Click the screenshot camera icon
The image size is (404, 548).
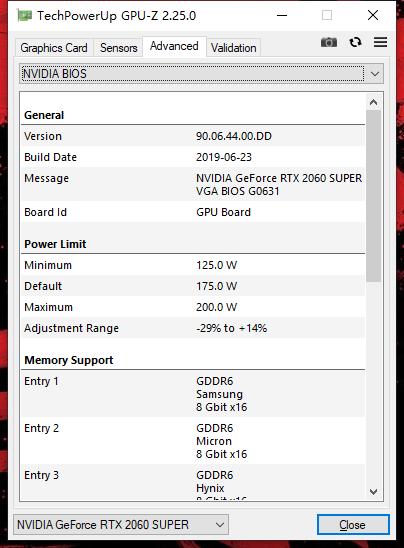point(329,42)
